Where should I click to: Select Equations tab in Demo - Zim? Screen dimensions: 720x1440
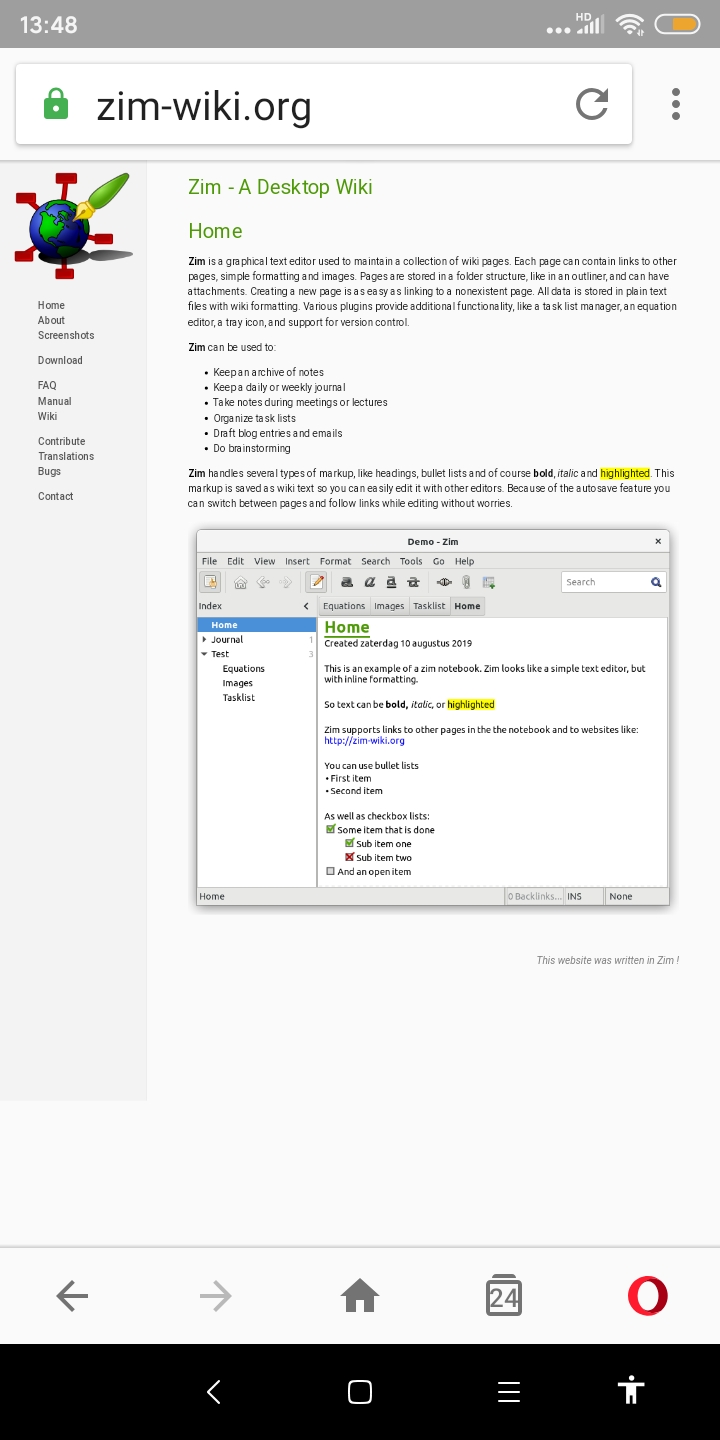344,606
